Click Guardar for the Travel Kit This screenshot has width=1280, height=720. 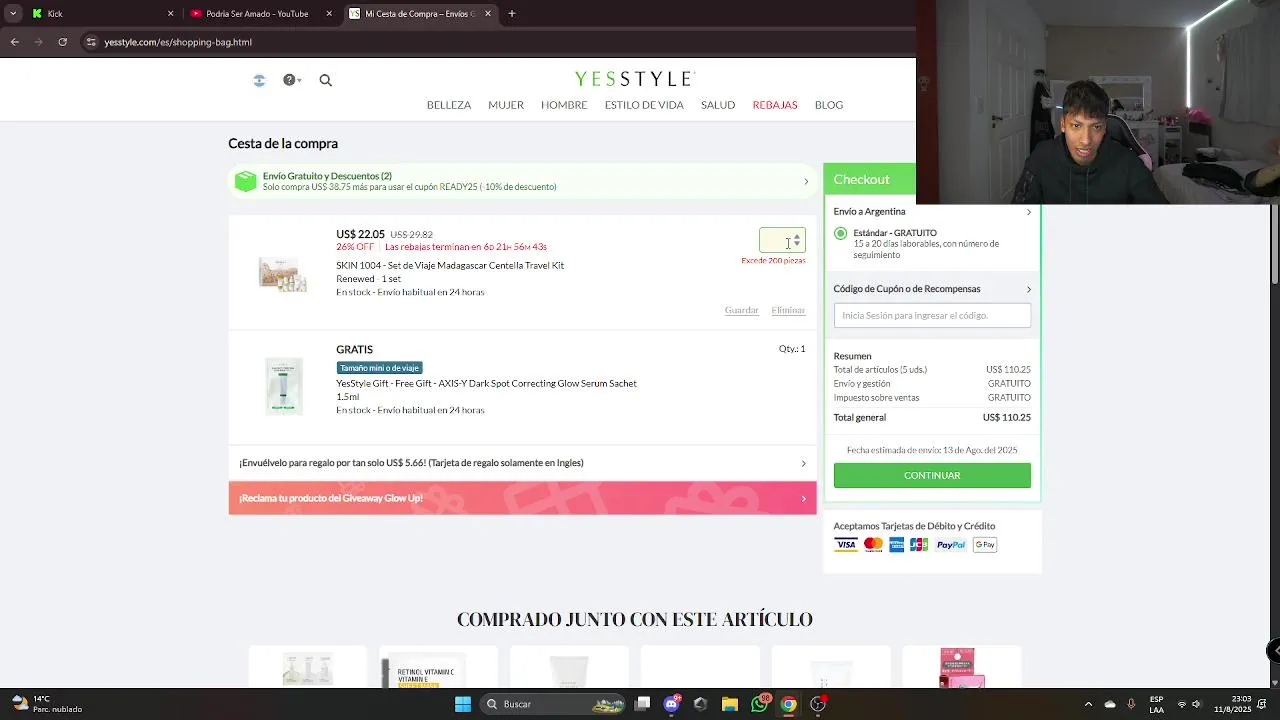click(x=742, y=310)
